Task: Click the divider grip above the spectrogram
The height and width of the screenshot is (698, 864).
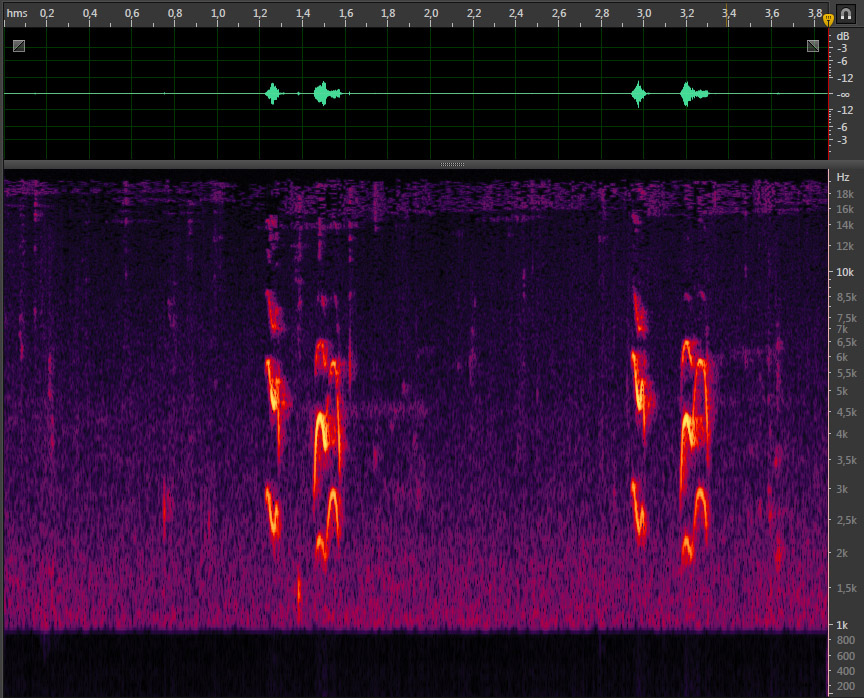Action: pyautogui.click(x=452, y=164)
